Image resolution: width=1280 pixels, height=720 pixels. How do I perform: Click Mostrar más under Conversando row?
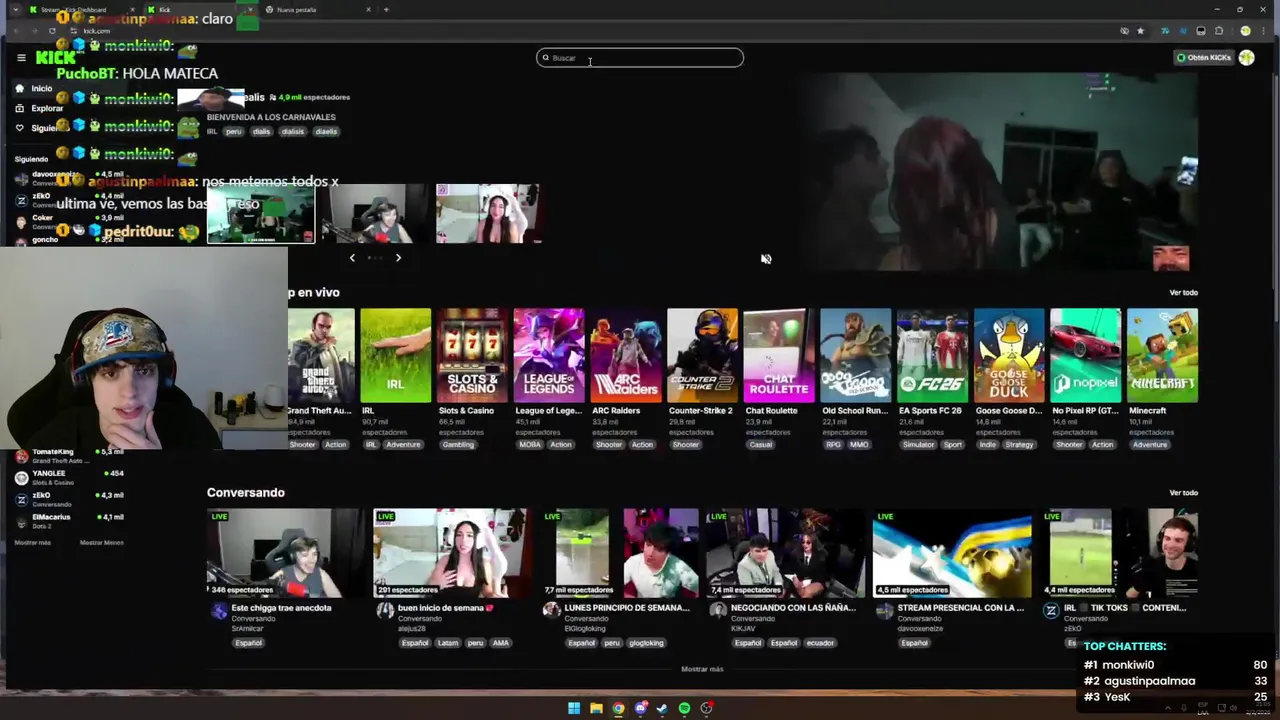click(x=702, y=669)
